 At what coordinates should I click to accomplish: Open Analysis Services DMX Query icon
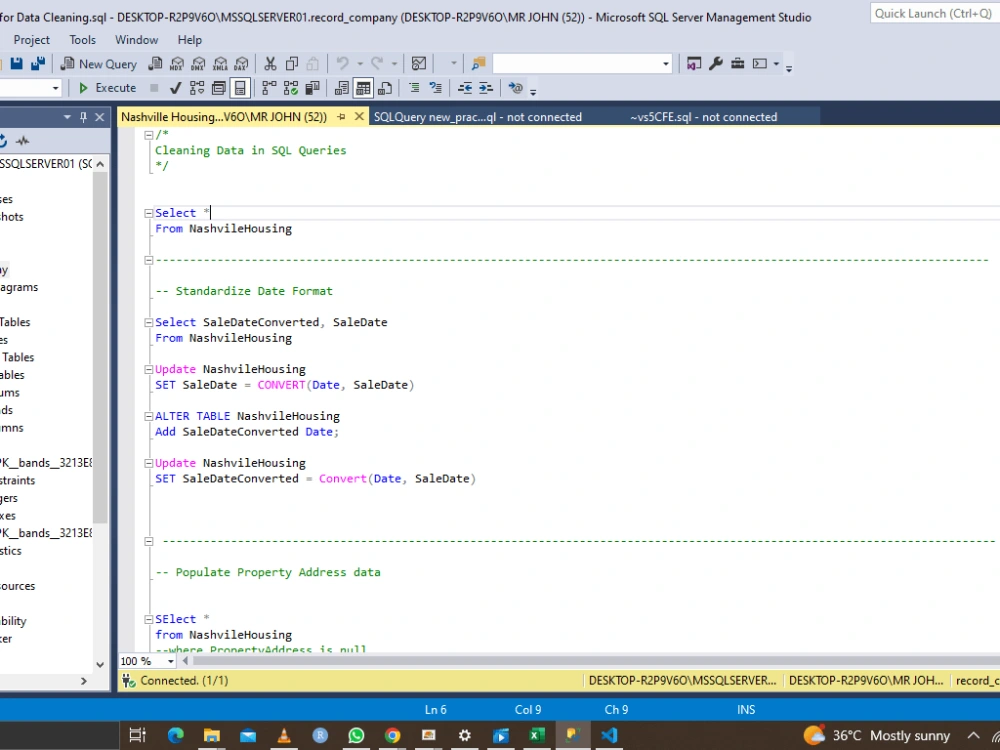198,63
